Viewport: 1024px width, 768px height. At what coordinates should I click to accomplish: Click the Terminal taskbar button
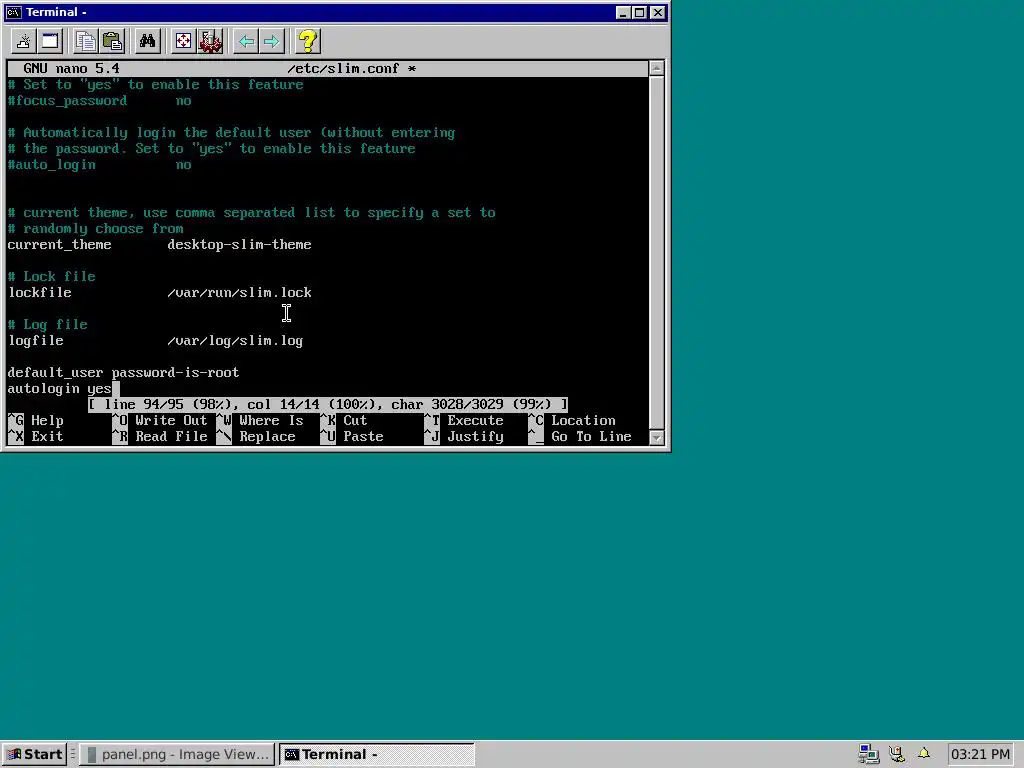coord(377,754)
